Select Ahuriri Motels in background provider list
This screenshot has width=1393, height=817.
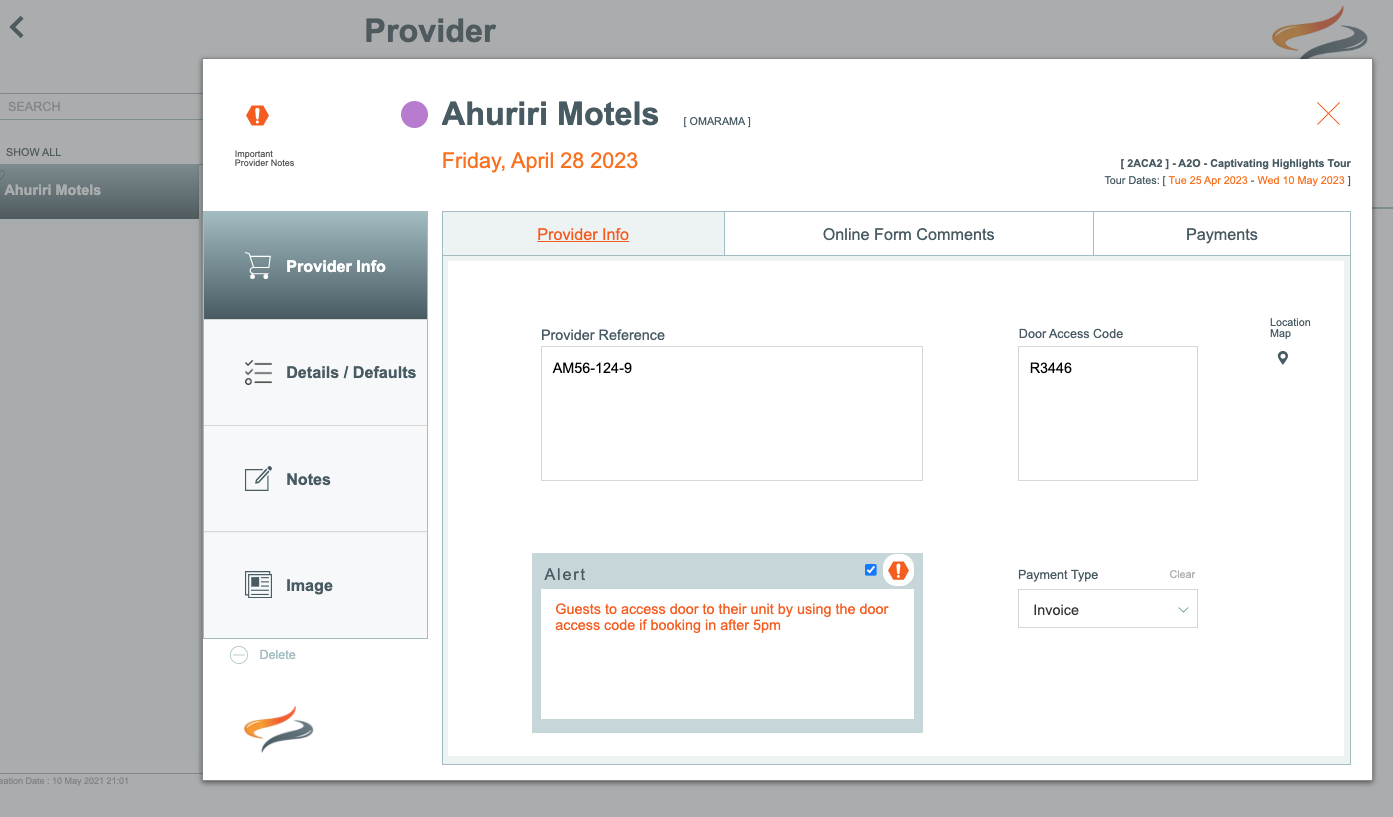coord(100,191)
